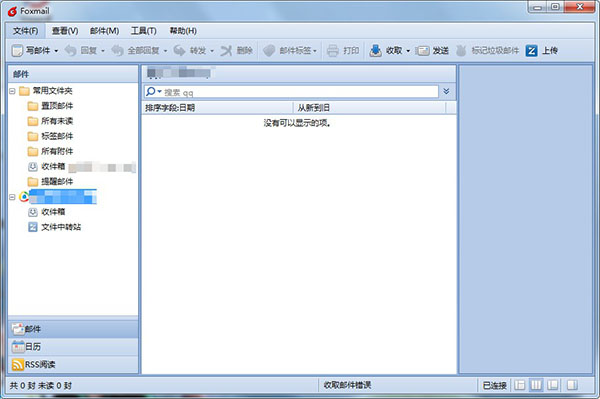
Task: Click the Upload (上传) Z icon
Action: click(x=532, y=50)
